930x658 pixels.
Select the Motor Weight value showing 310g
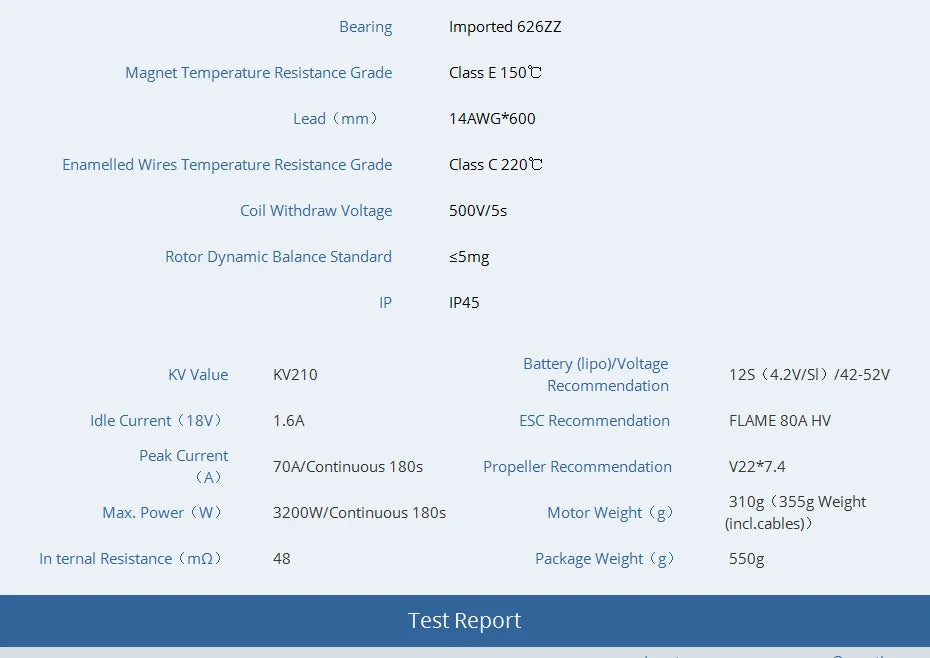(795, 512)
